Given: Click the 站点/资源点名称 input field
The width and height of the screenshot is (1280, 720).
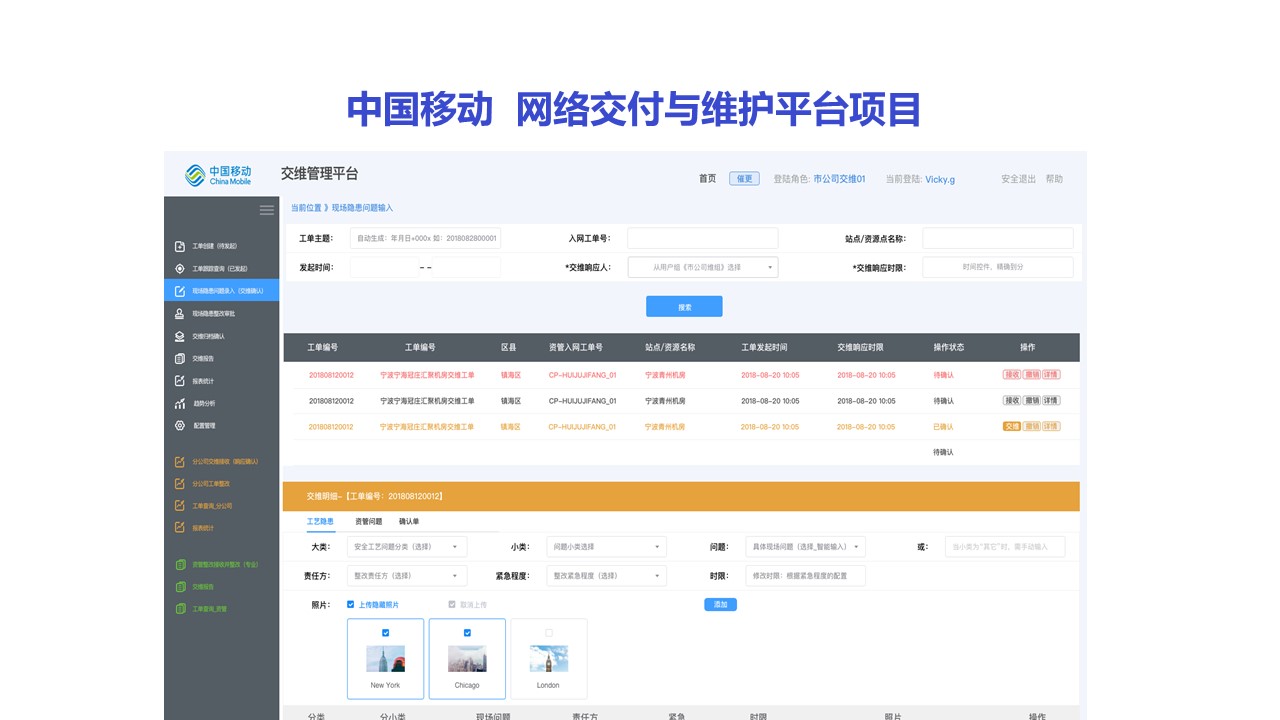Looking at the screenshot, I should click(997, 238).
